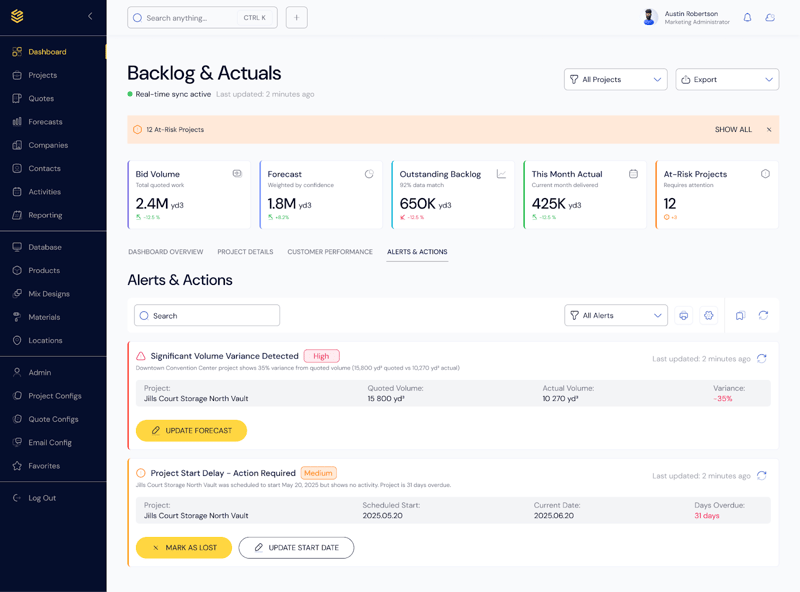
Task: Open the All Alerts filter dropdown
Action: [615, 316]
